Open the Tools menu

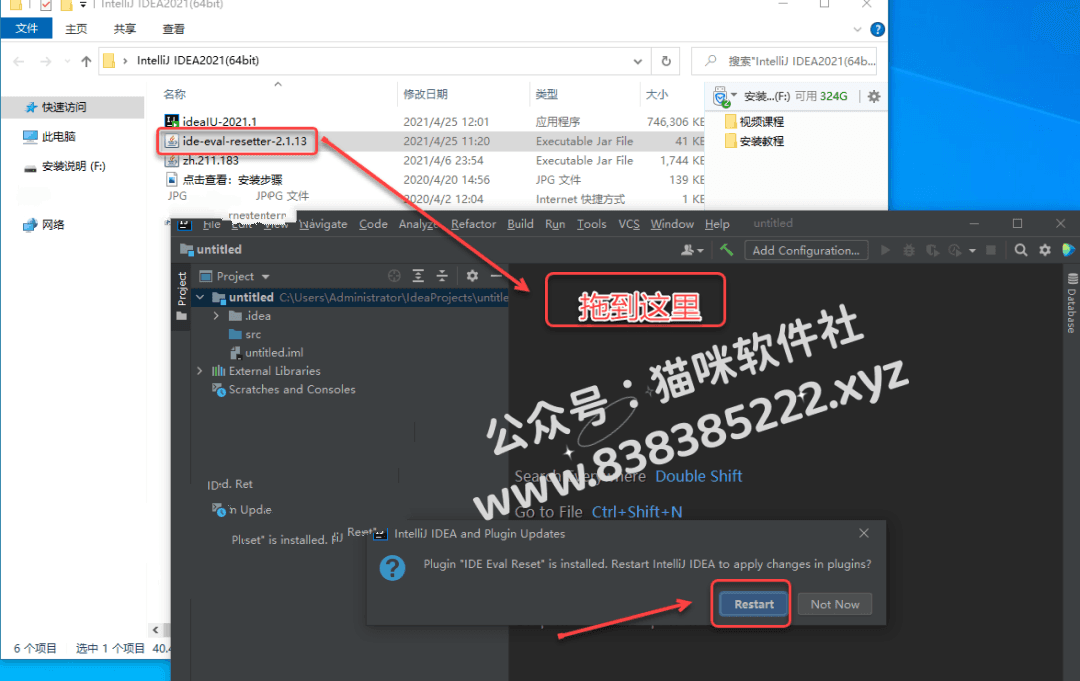click(592, 224)
